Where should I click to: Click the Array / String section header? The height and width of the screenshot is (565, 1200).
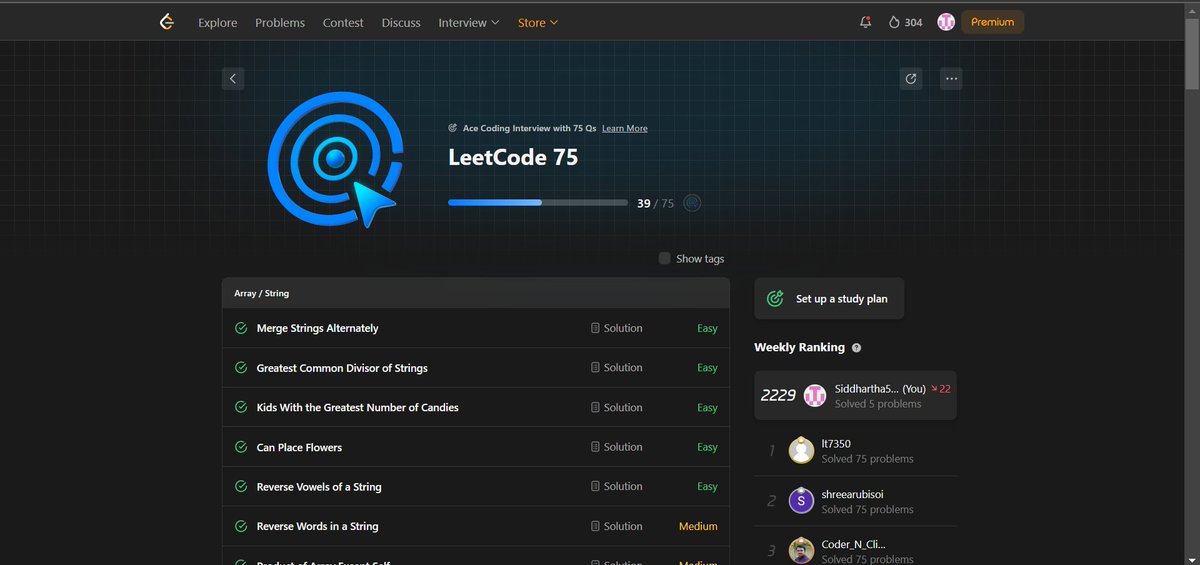point(475,293)
